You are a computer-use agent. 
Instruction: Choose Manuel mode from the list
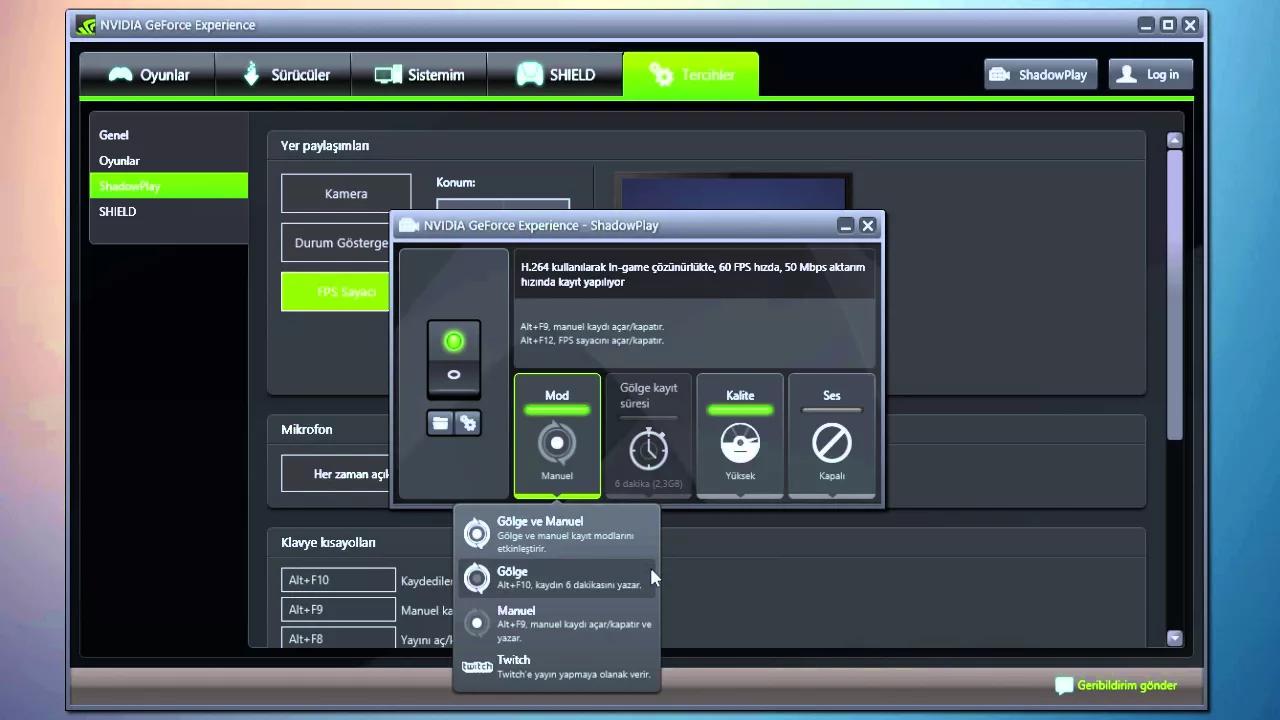click(557, 624)
